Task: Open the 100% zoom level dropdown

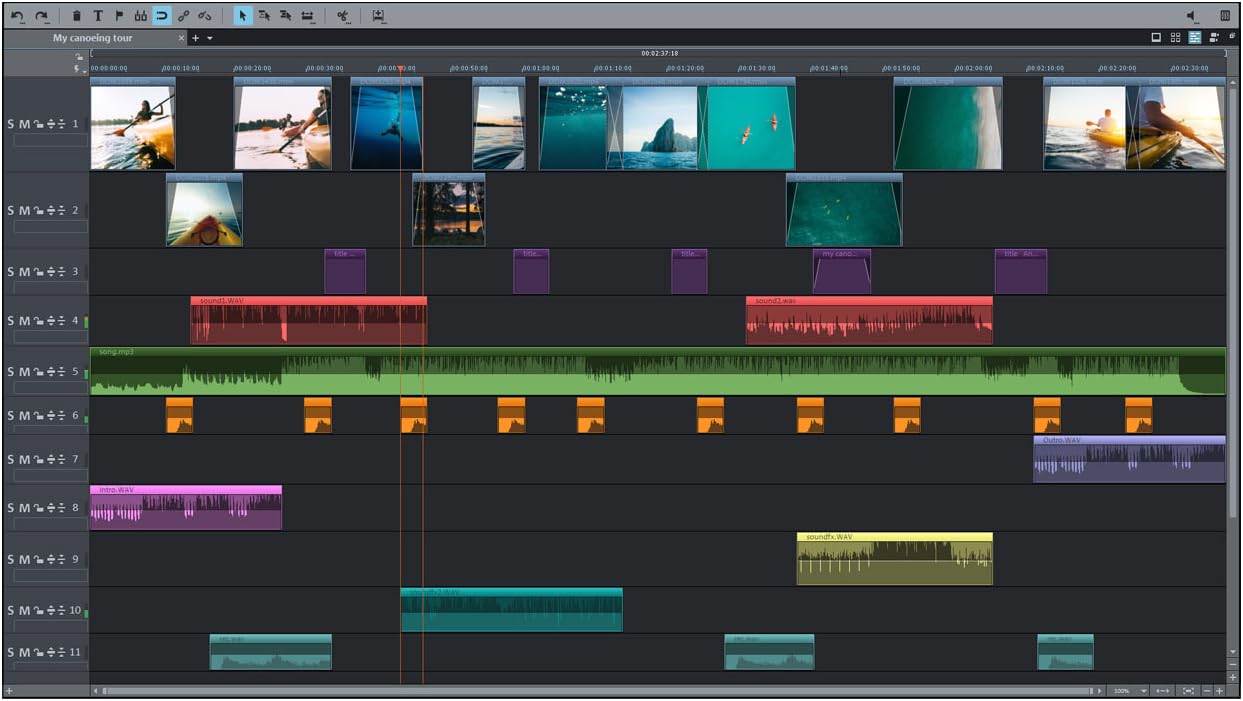Action: coord(1143,691)
